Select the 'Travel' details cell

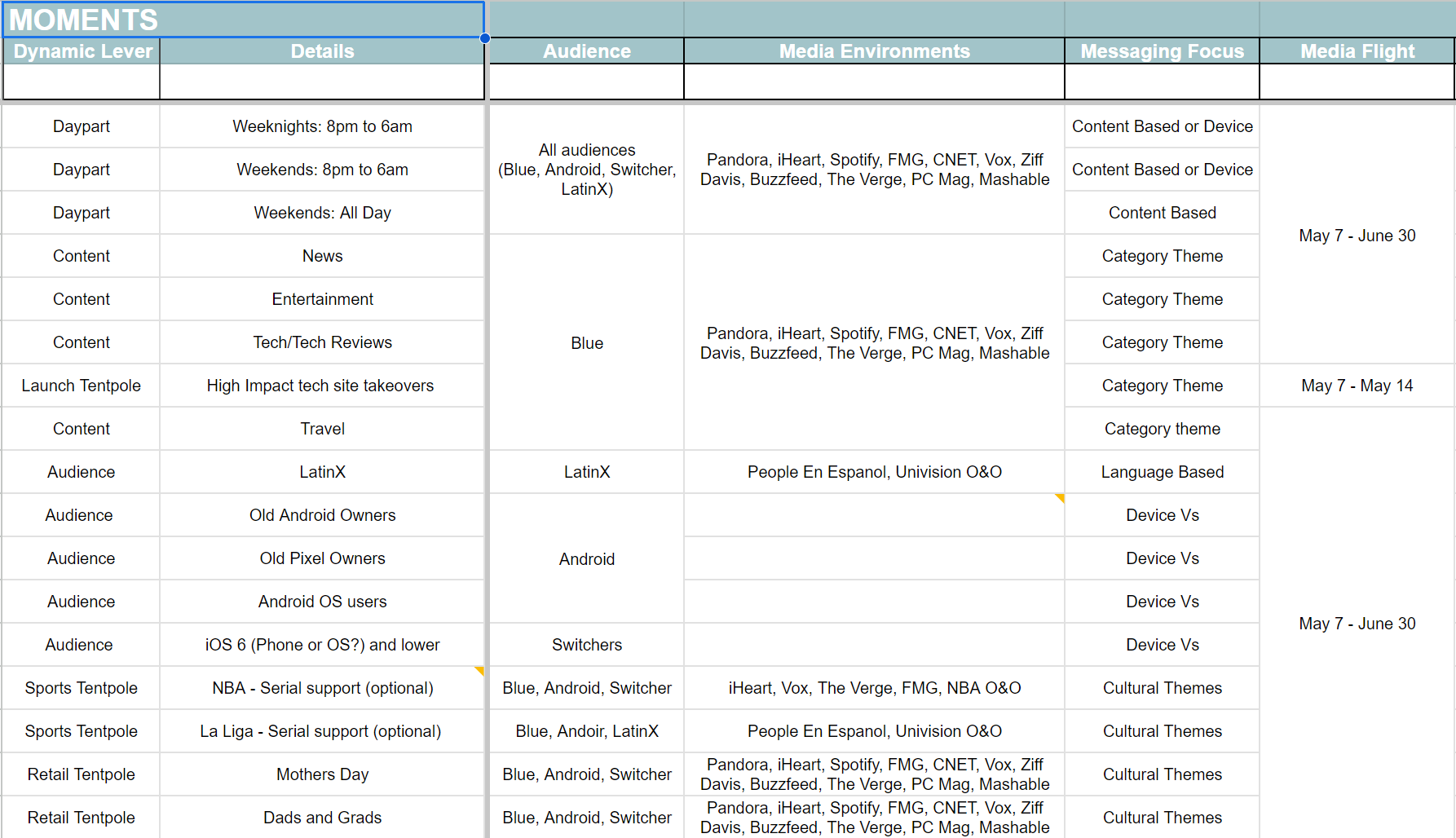322,429
